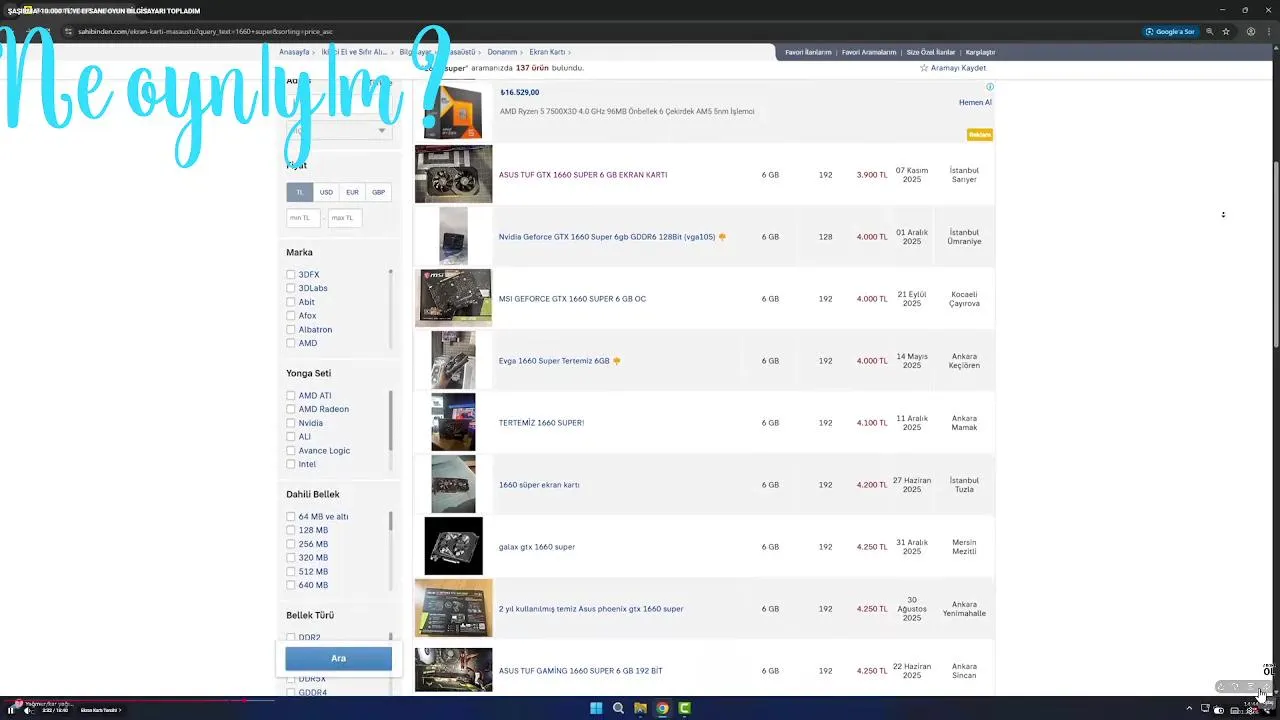Tick the 3DFX brand checkbox
1280x720 pixels.
coord(291,274)
